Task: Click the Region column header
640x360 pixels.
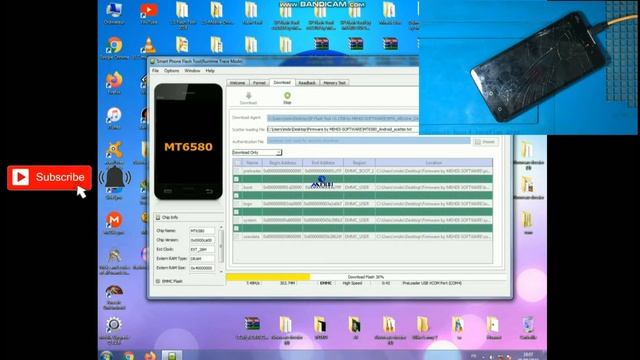Action: [359, 162]
